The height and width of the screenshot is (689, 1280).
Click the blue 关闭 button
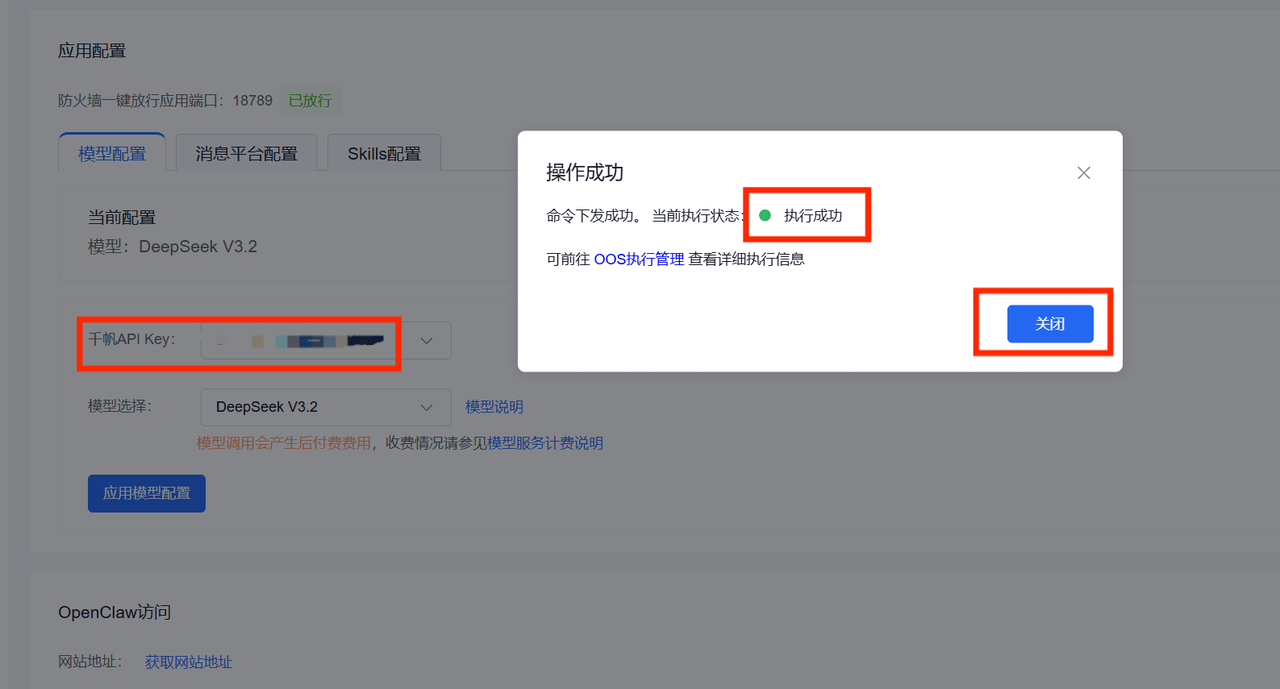pyautogui.click(x=1050, y=324)
